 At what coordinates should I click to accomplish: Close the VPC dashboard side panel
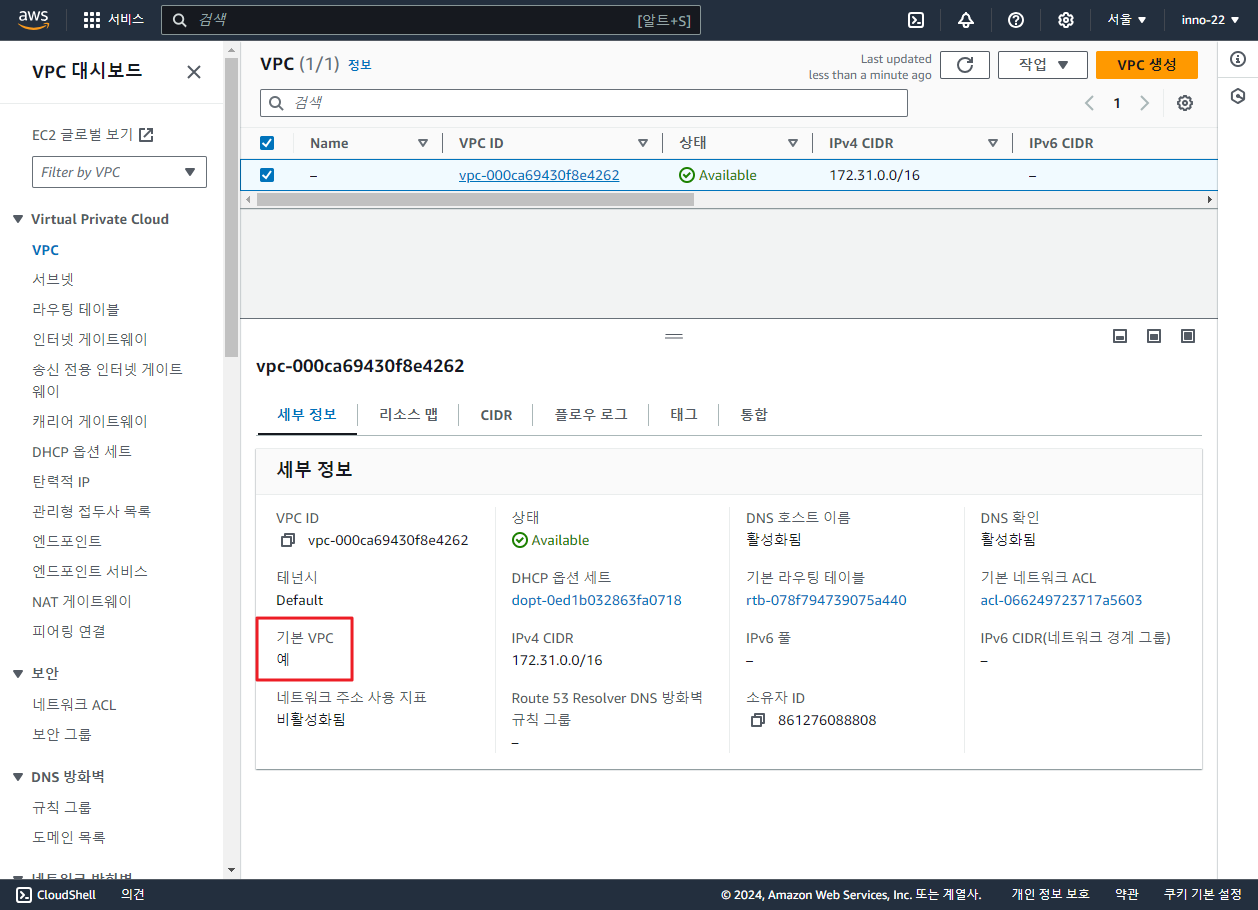pyautogui.click(x=194, y=72)
